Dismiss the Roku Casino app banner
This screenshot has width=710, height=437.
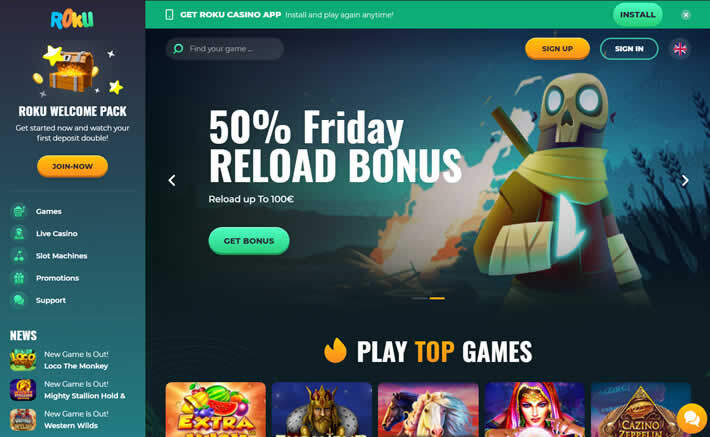[x=686, y=15]
